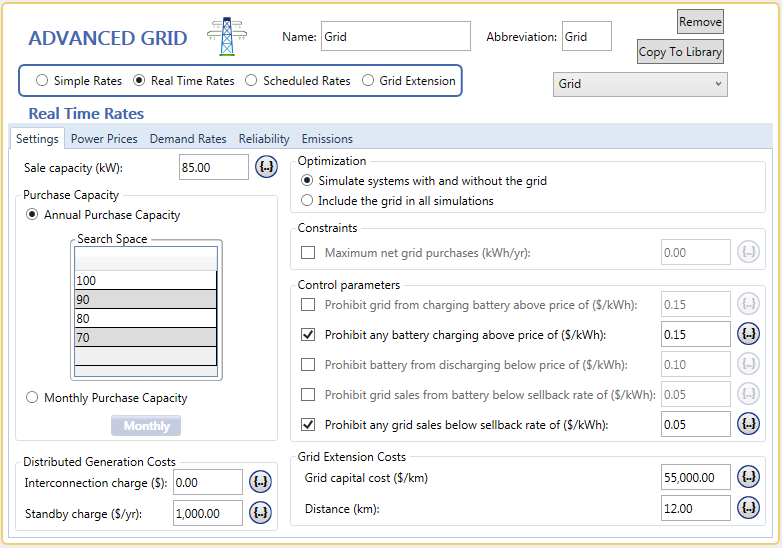Expand the Grid library dropdown
Image resolution: width=782 pixels, height=548 pixels.
pyautogui.click(x=640, y=84)
